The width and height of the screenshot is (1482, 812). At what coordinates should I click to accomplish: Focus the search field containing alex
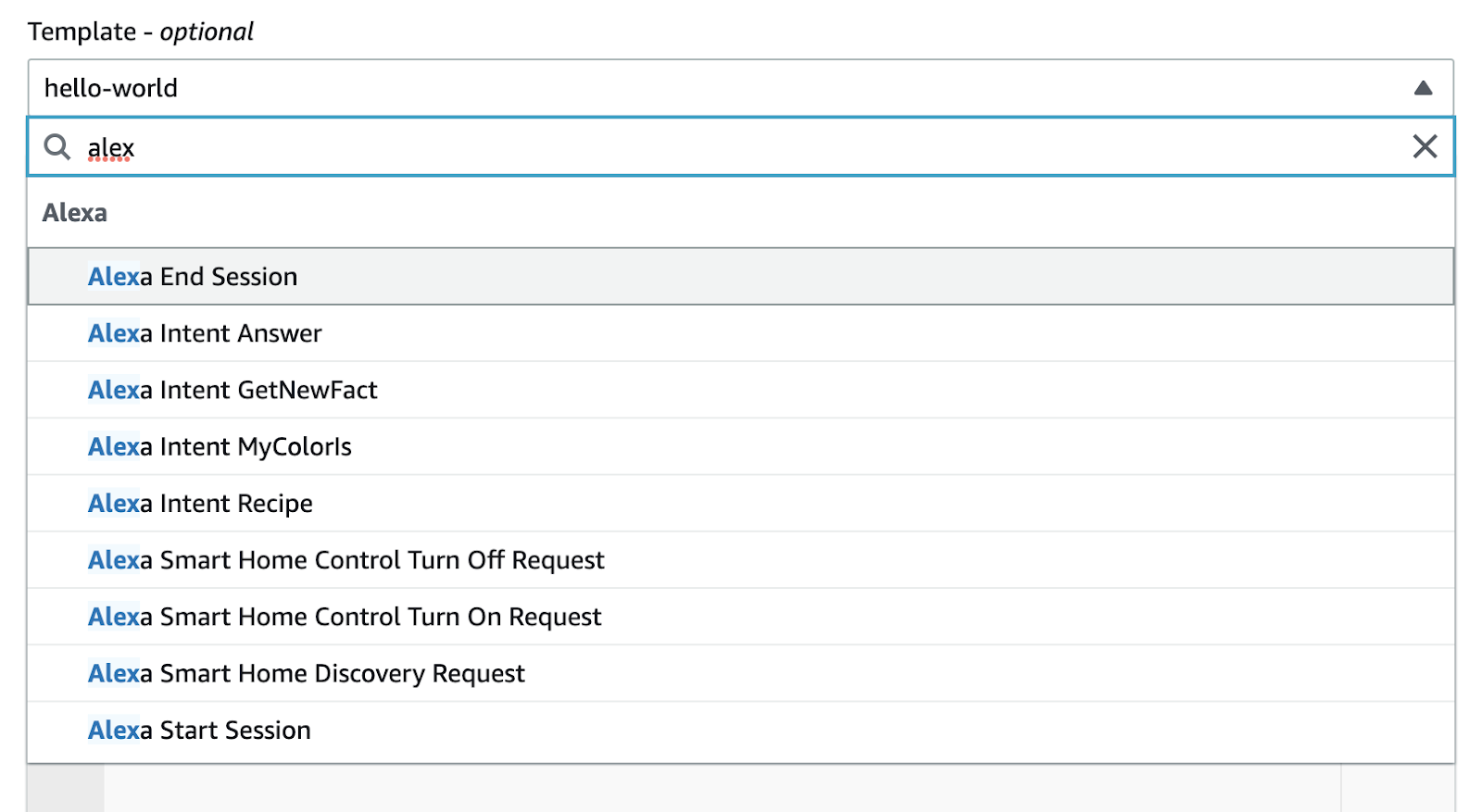coord(741,146)
